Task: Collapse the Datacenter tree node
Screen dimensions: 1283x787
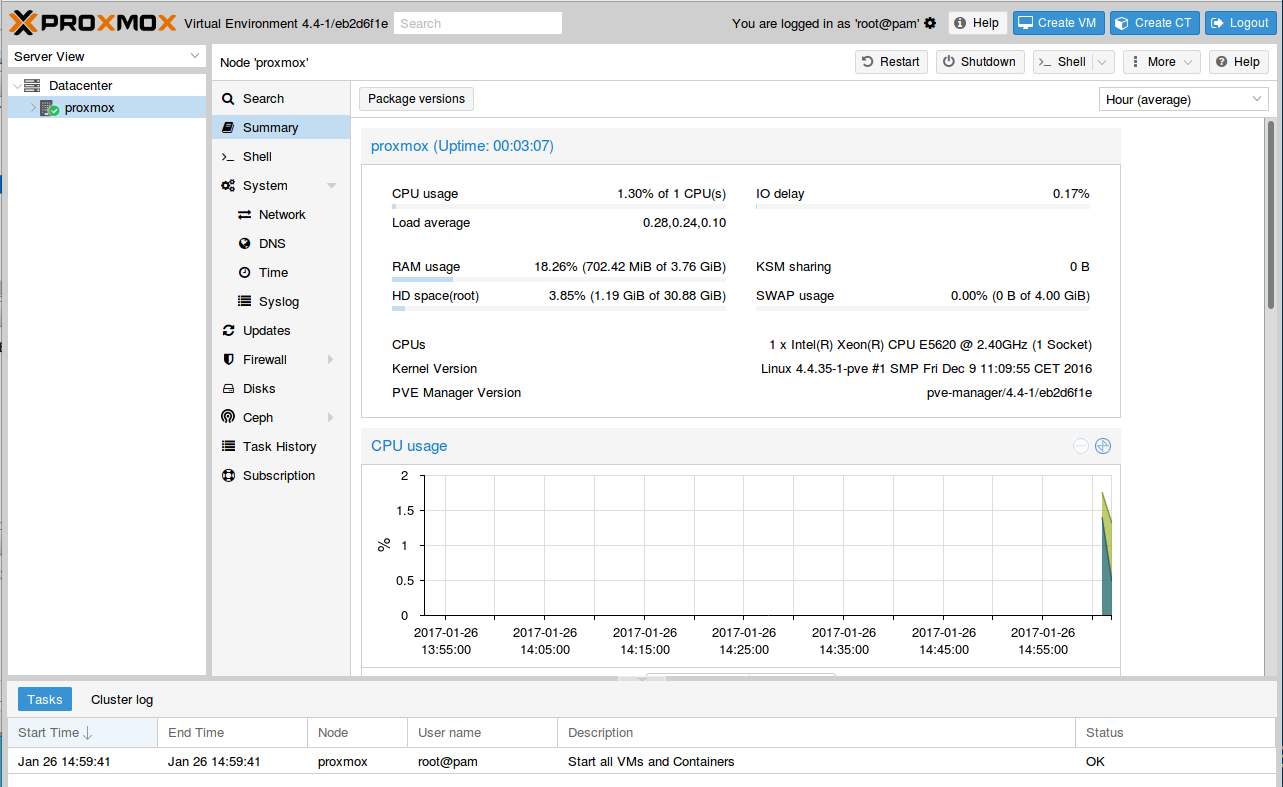Action: coord(17,86)
